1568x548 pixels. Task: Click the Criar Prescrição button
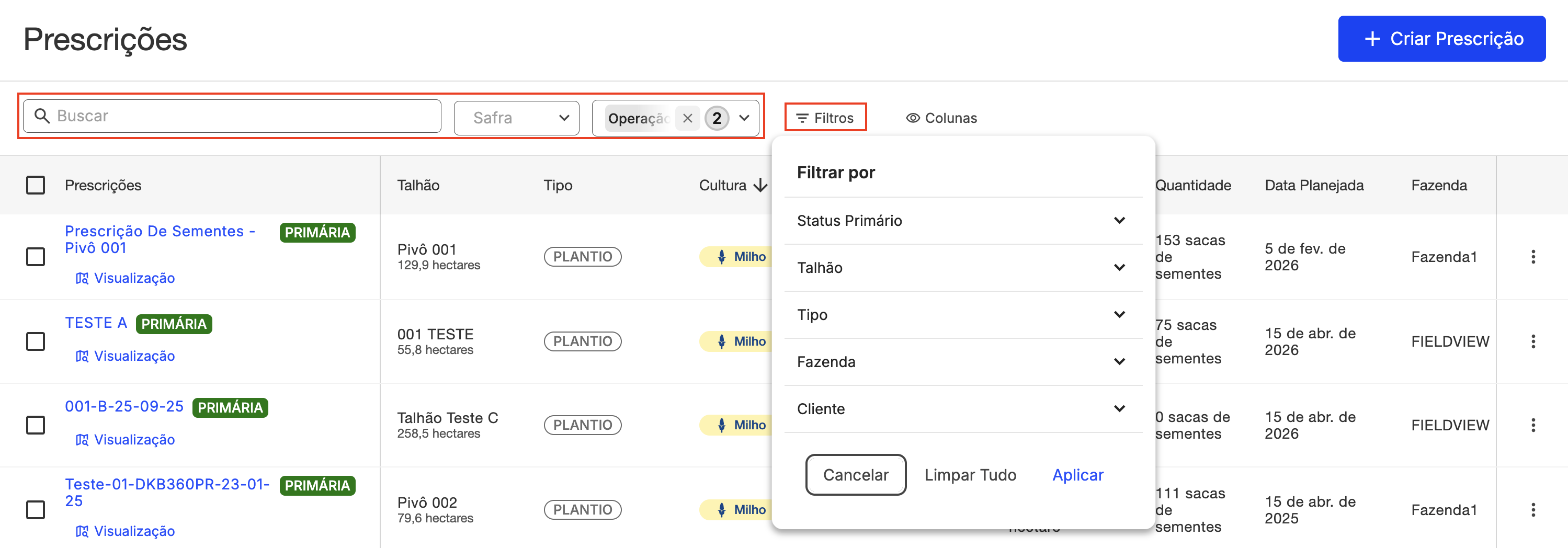(x=1441, y=39)
